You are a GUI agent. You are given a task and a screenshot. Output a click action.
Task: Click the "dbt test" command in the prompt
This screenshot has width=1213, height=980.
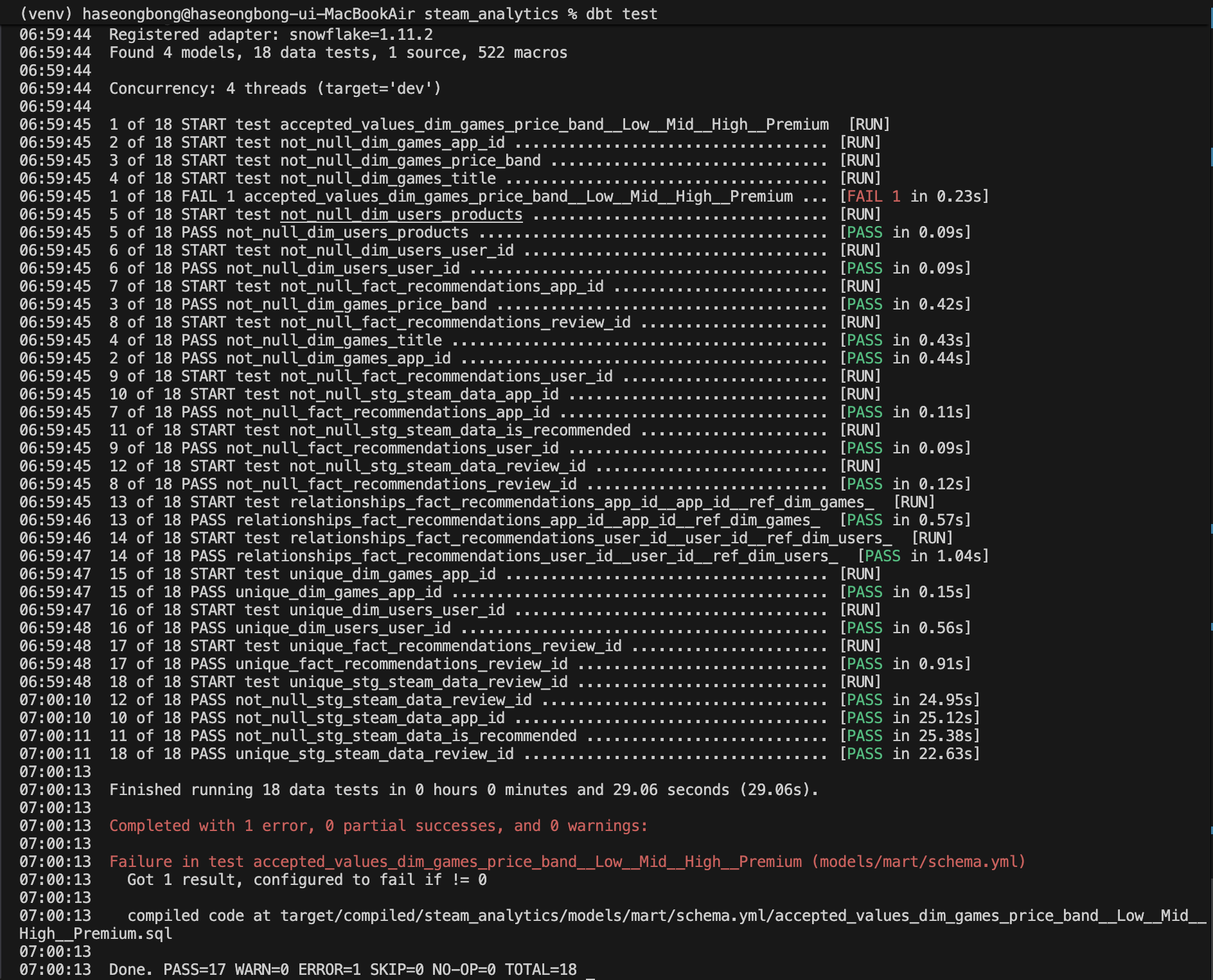click(621, 14)
